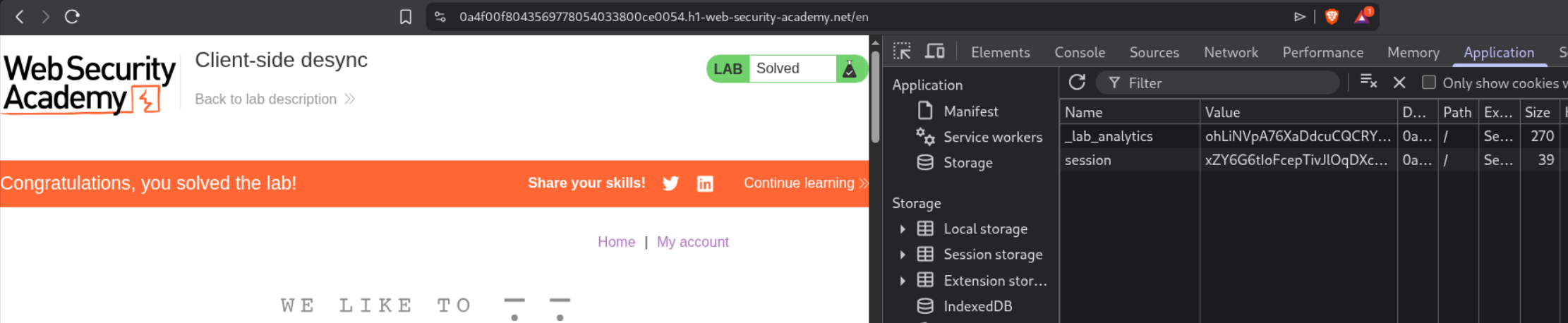1568x323 pixels.
Task: Toggle device toolbar icon in DevTools
Action: (x=935, y=51)
